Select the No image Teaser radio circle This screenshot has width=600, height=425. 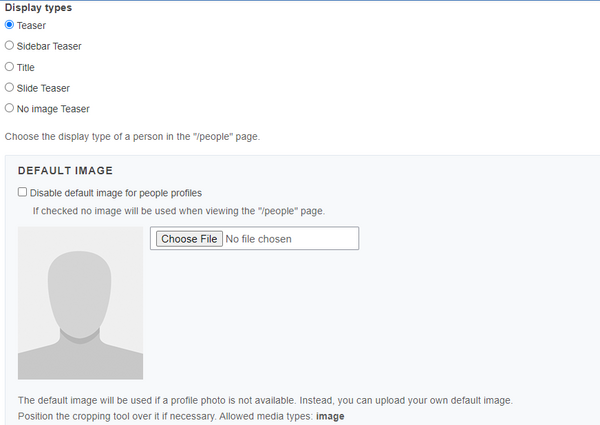(10, 109)
